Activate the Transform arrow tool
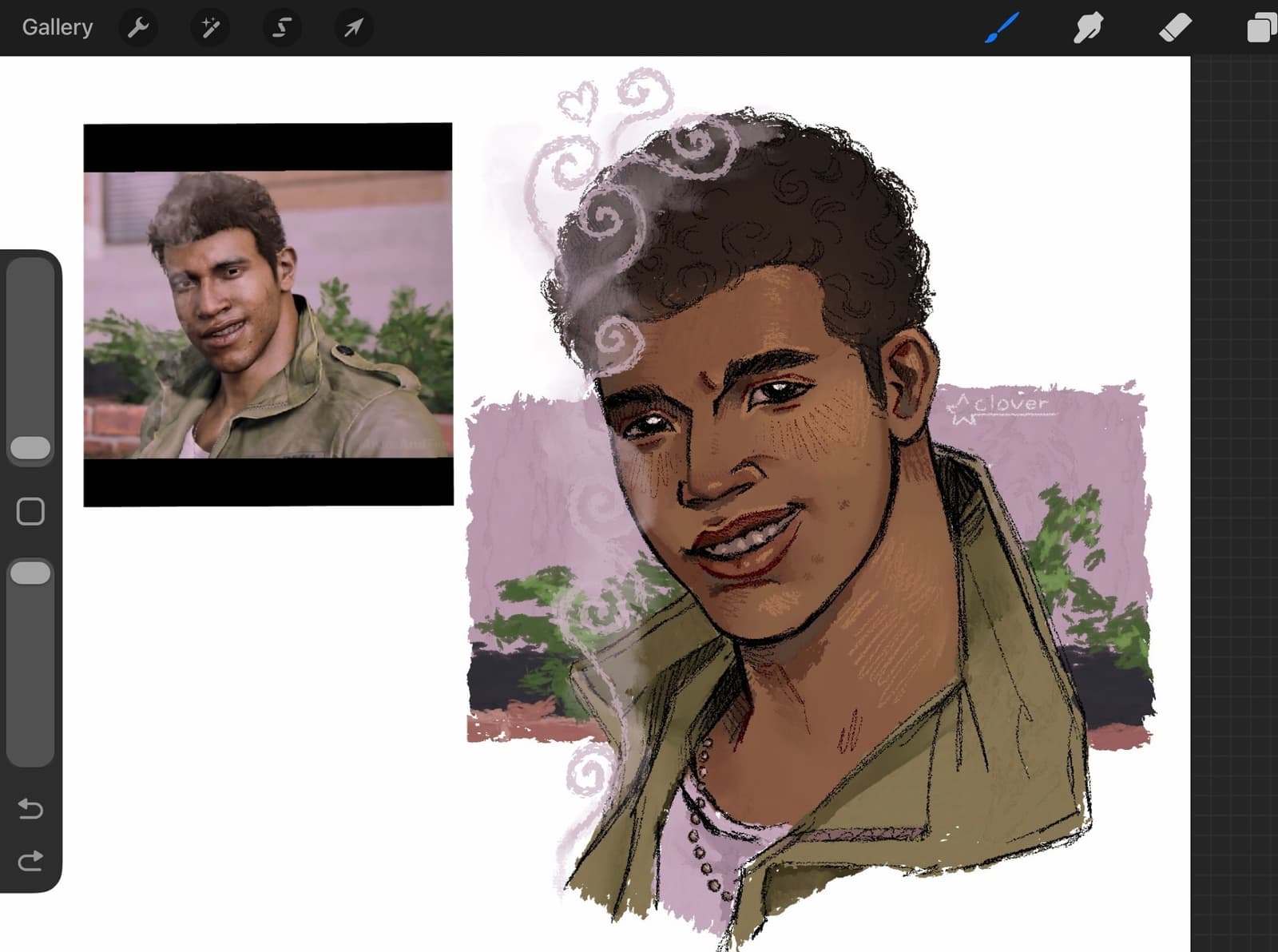The height and width of the screenshot is (952, 1278). coord(353,28)
